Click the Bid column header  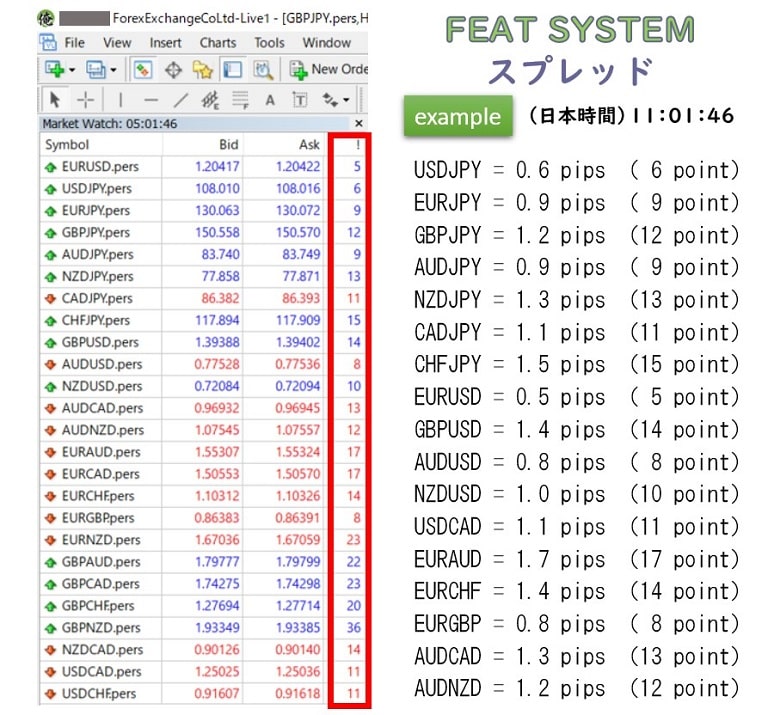(202, 144)
